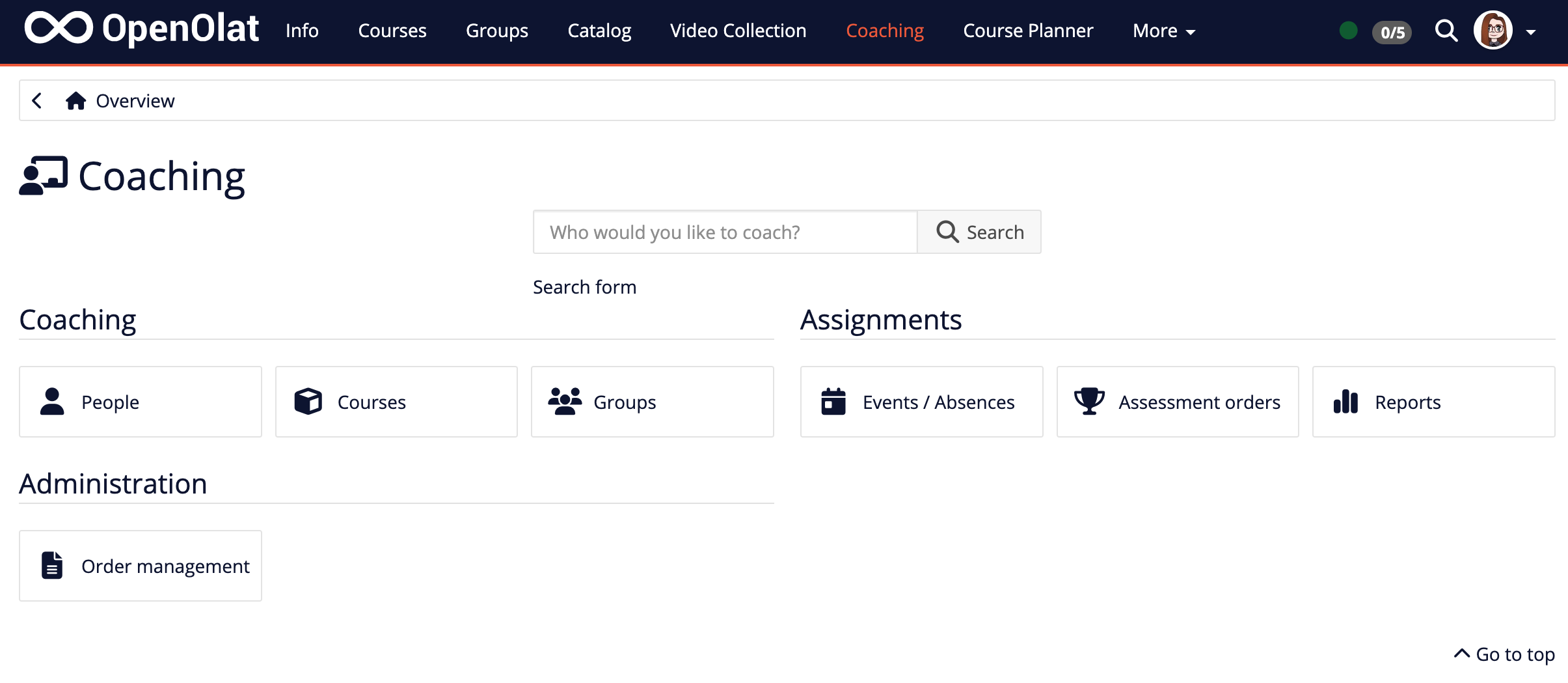Click the Search button
Viewport: 1568px width, 683px height.
tap(979, 232)
